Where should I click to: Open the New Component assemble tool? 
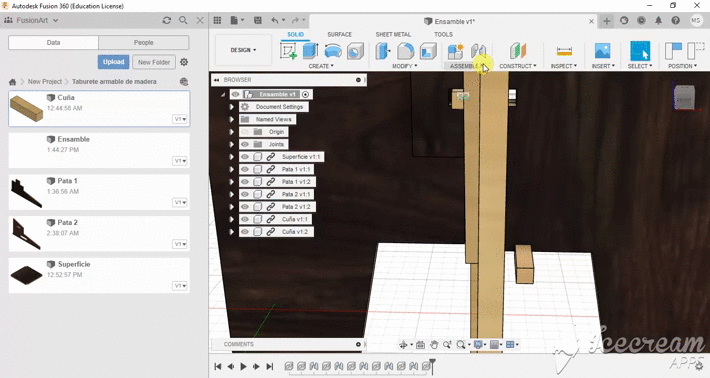click(455, 51)
